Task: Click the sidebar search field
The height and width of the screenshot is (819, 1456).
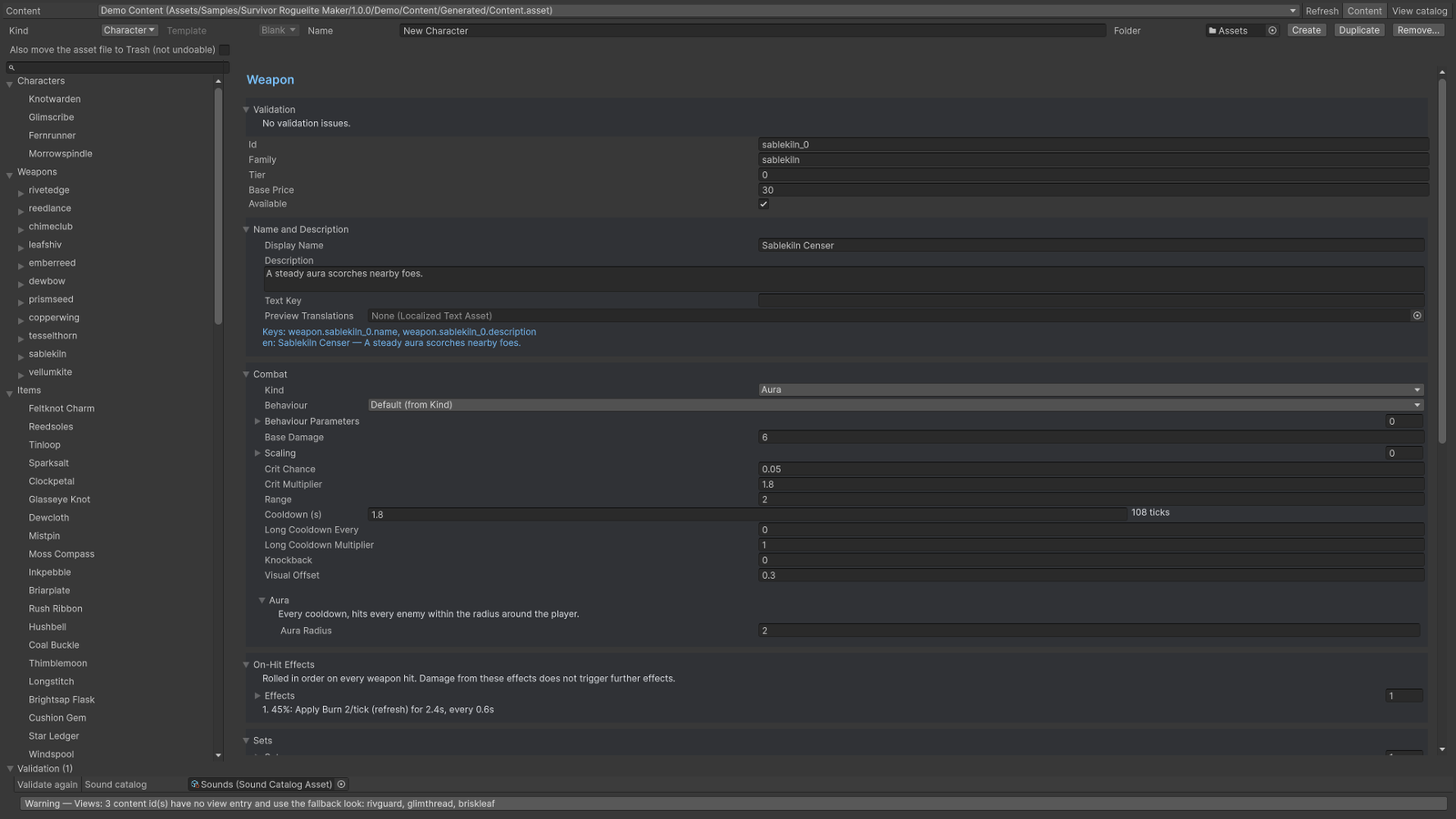Action: tap(117, 67)
